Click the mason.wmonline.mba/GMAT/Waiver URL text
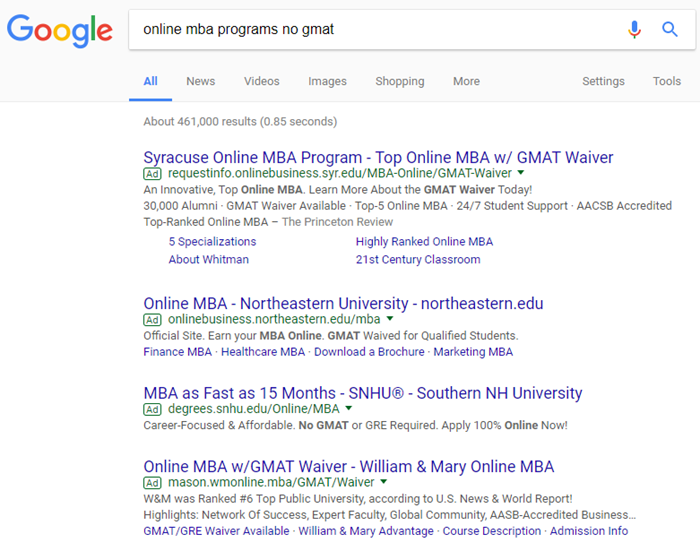This screenshot has width=700, height=551. click(271, 482)
